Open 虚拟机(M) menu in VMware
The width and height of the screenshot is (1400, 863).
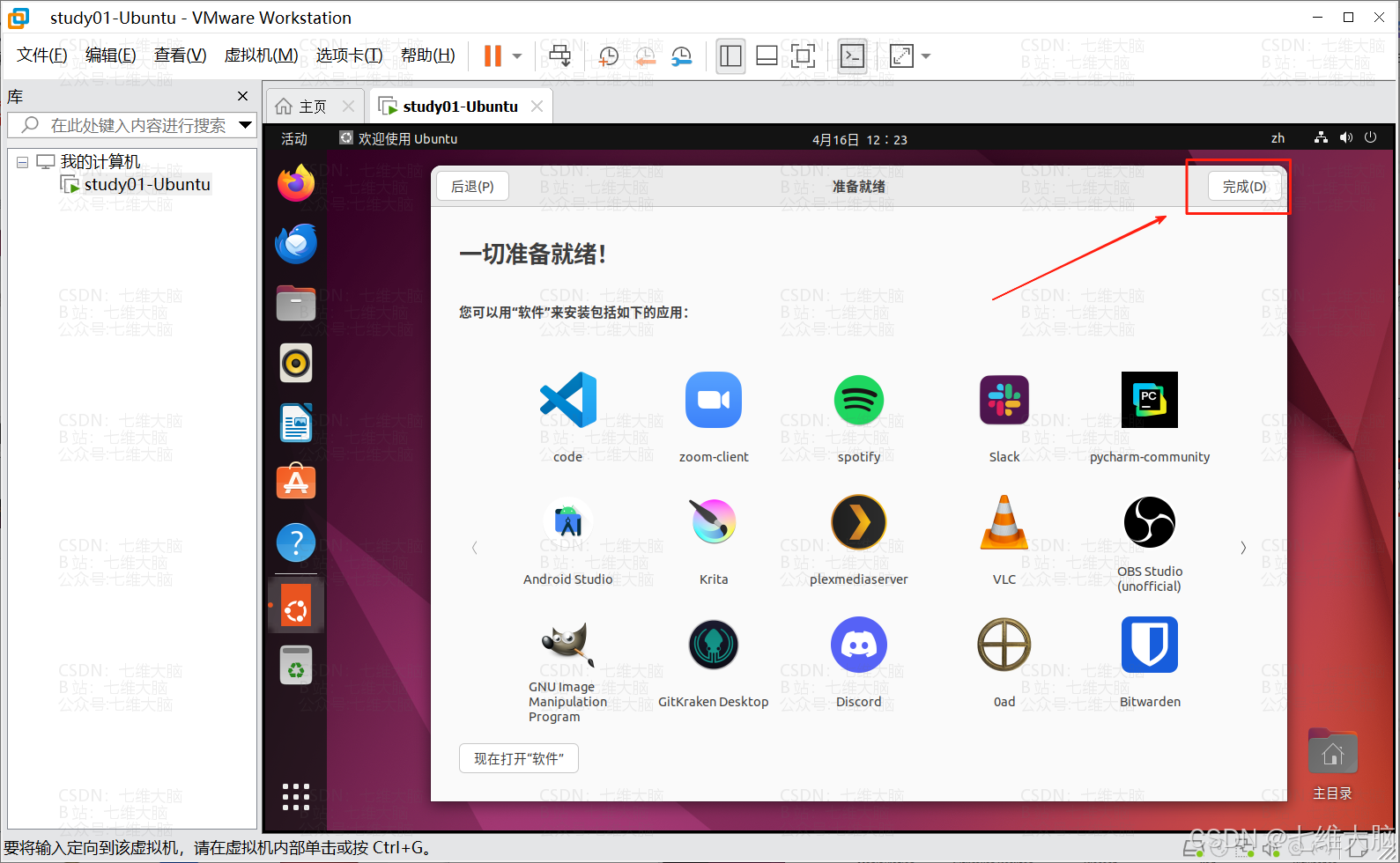click(261, 55)
